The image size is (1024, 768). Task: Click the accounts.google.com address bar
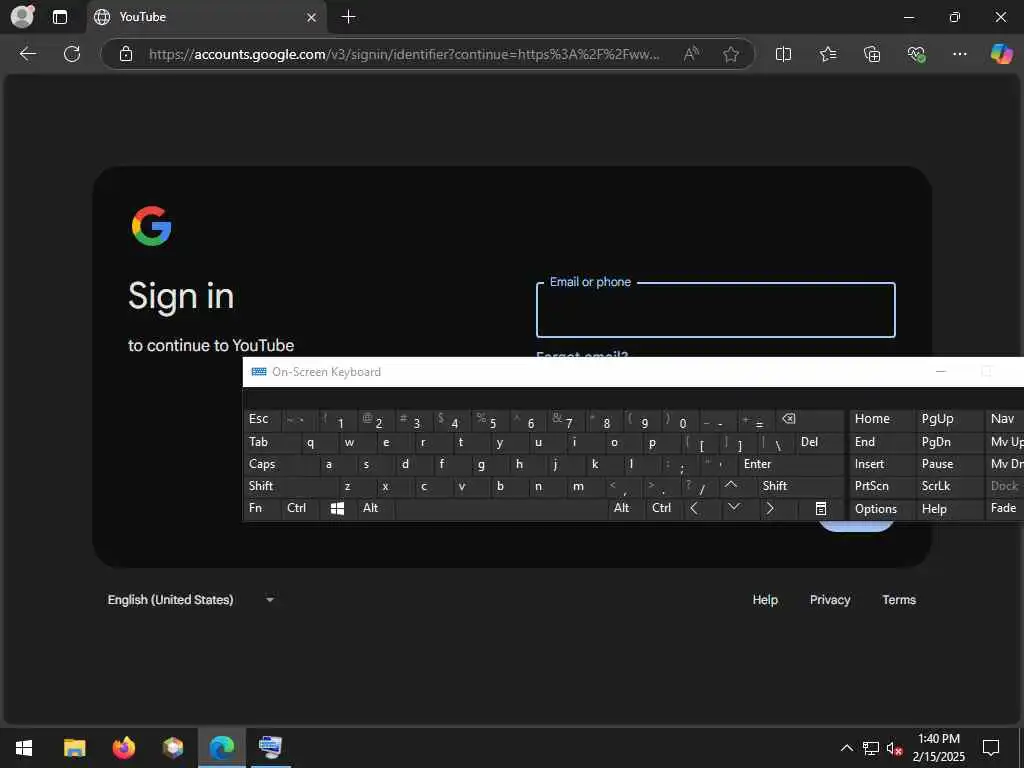pyautogui.click(x=404, y=54)
